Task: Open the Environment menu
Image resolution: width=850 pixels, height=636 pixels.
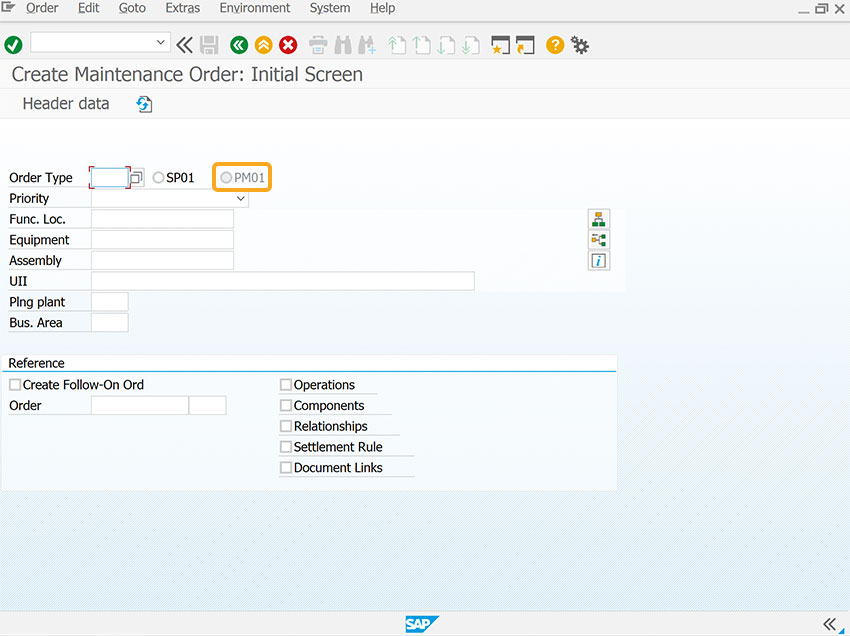Action: [x=255, y=8]
